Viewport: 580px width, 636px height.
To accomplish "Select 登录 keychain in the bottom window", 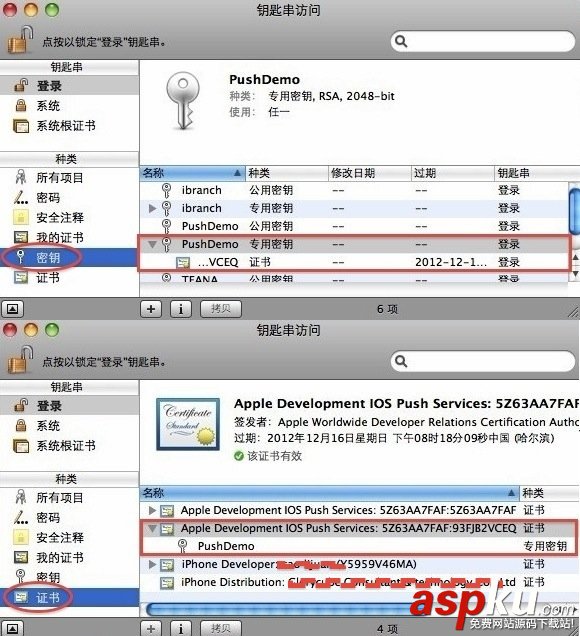I will 69,406.
